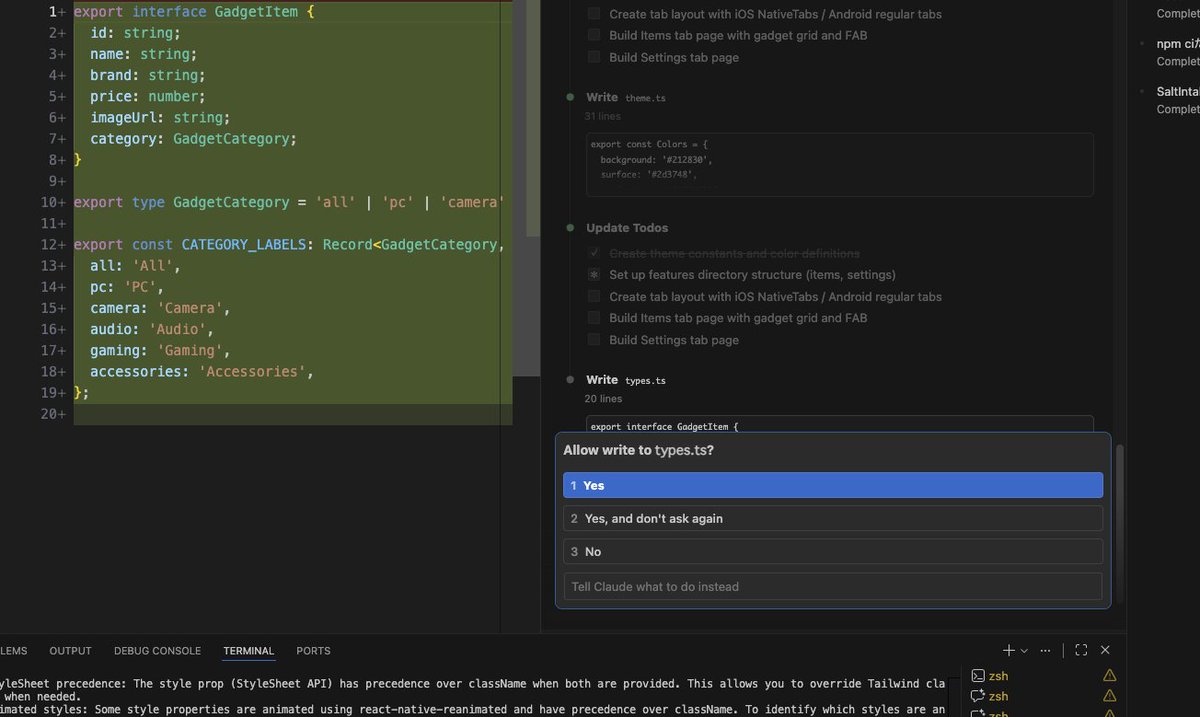
Task: Check 'Build Settings tab page' above the Write theme.ts entry
Action: (x=594, y=57)
